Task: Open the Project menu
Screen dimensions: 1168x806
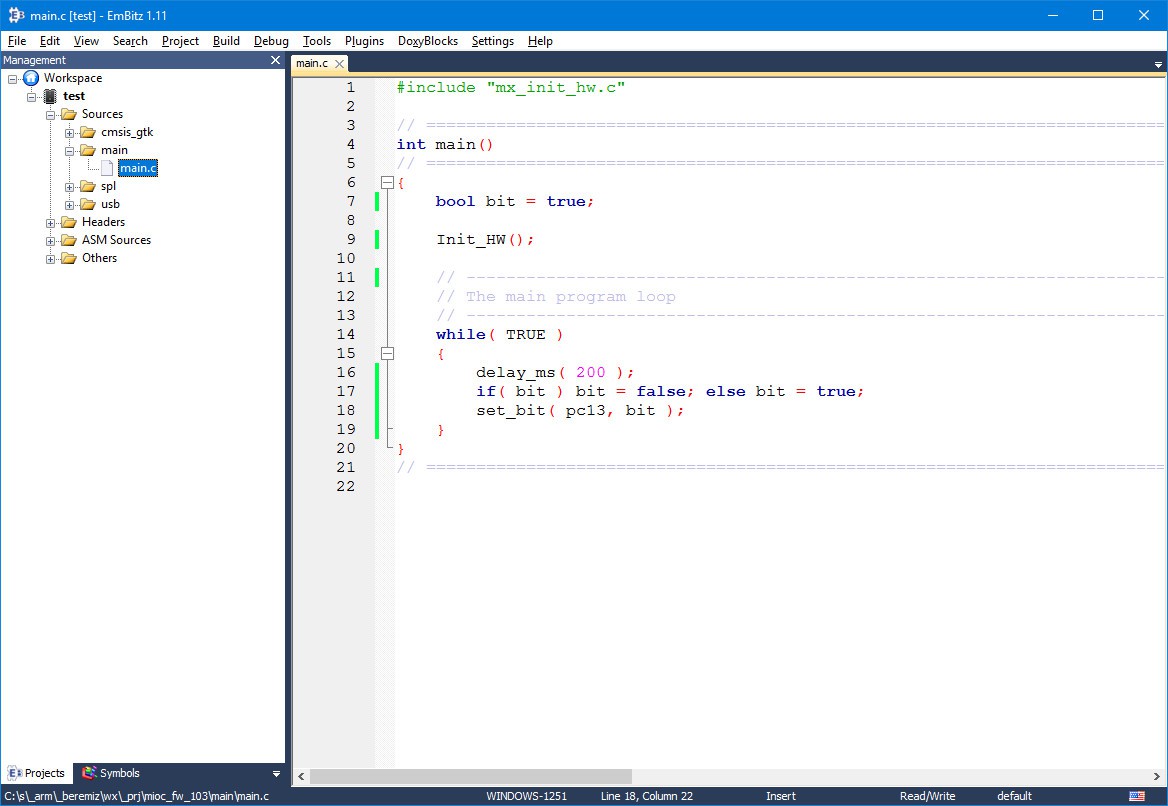Action: [x=180, y=41]
